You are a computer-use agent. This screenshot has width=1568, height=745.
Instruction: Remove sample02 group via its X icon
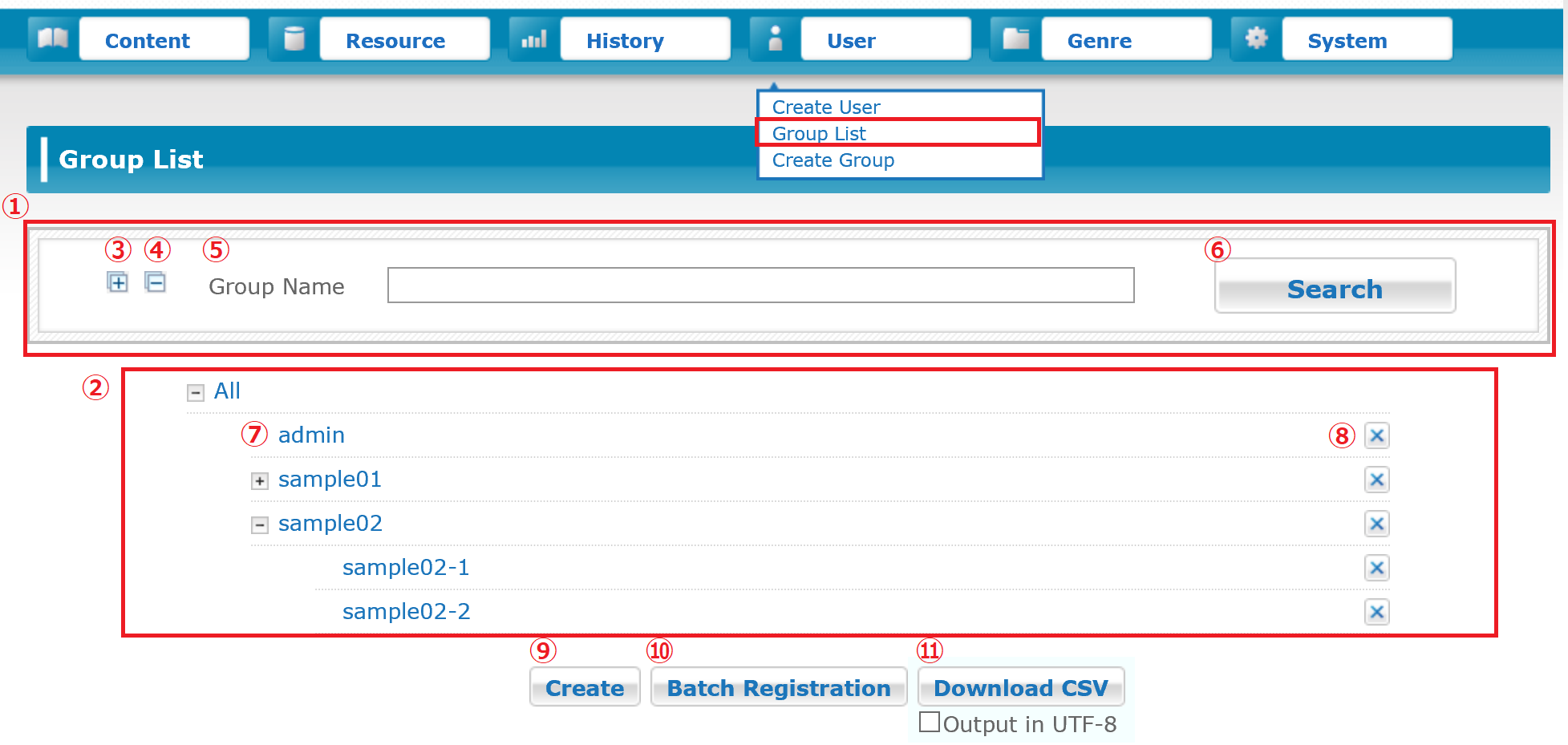[x=1376, y=524]
